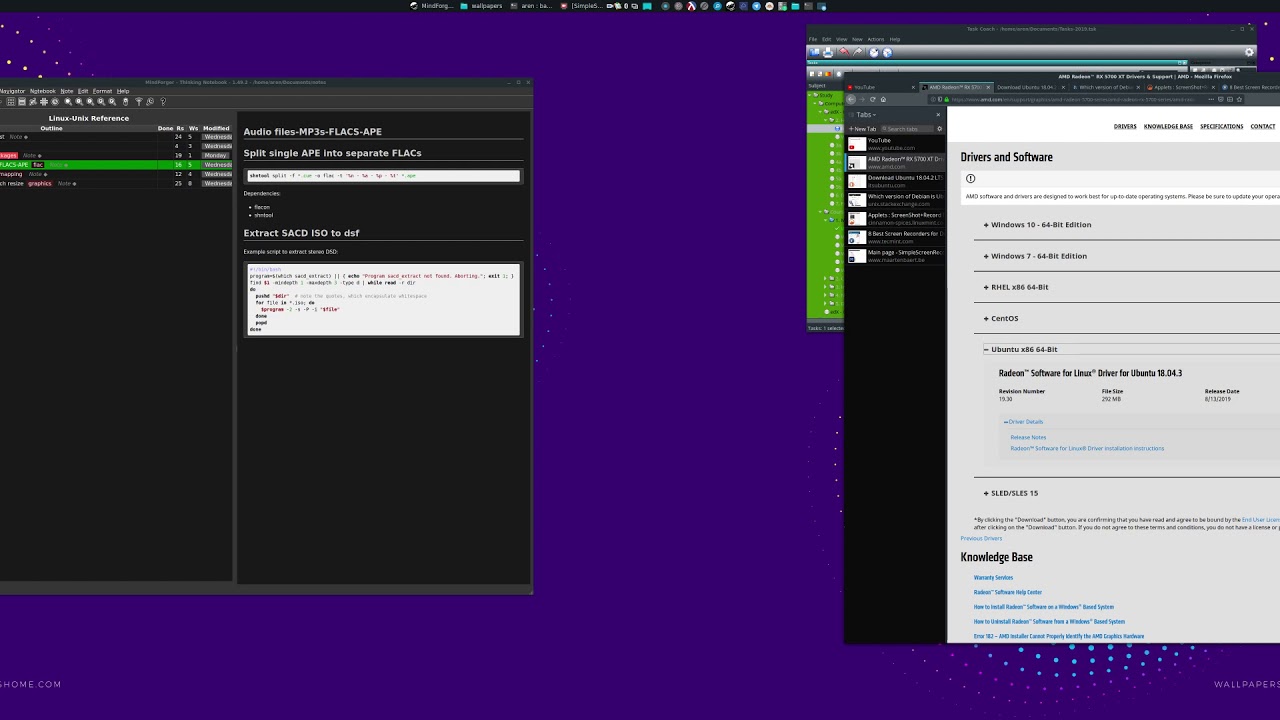Expand the RHEL x86 64-Bit section
The height and width of the screenshot is (720, 1280).
1016,287
